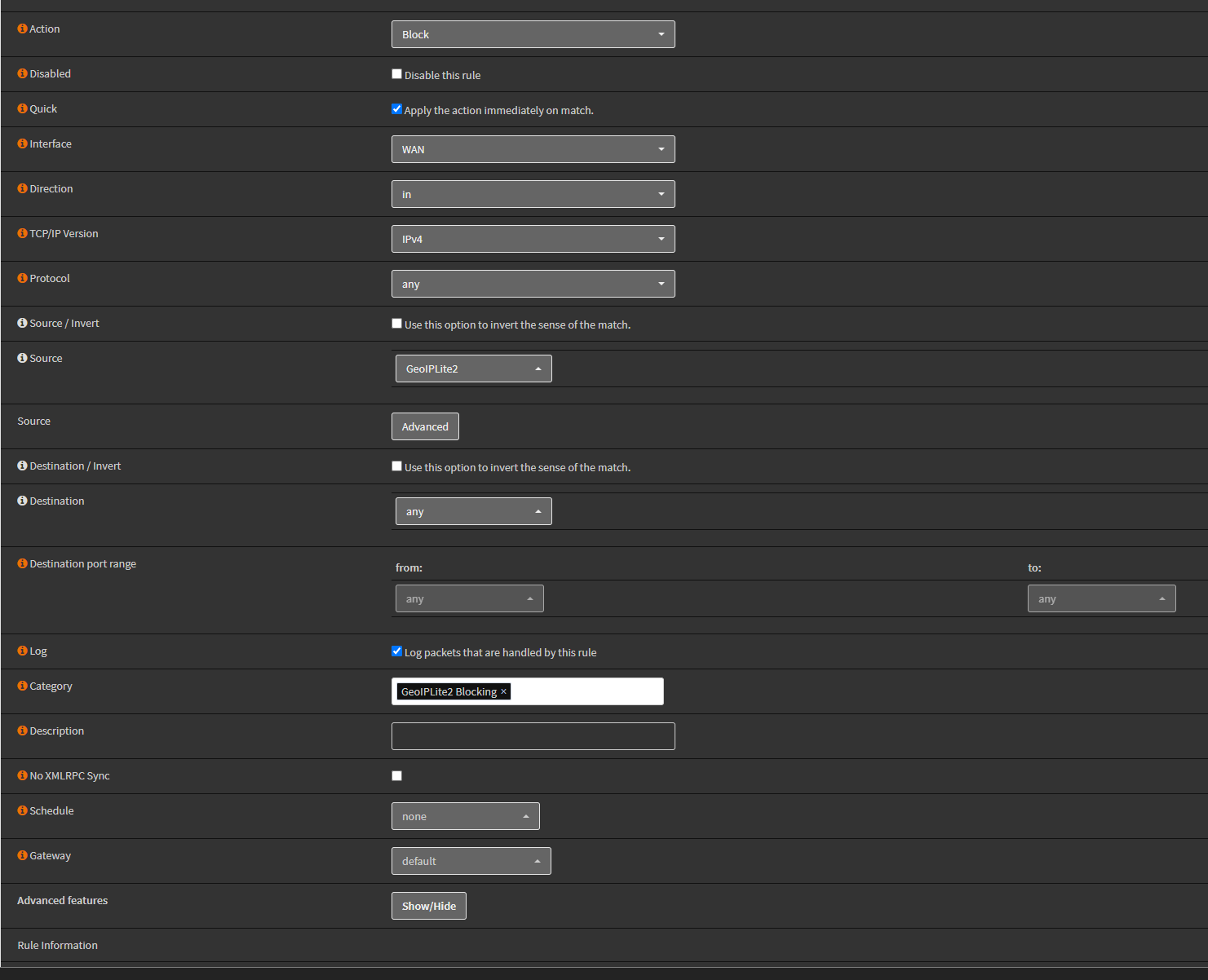The image size is (1208, 980).
Task: Click the Protocol help info icon
Action: 22,278
